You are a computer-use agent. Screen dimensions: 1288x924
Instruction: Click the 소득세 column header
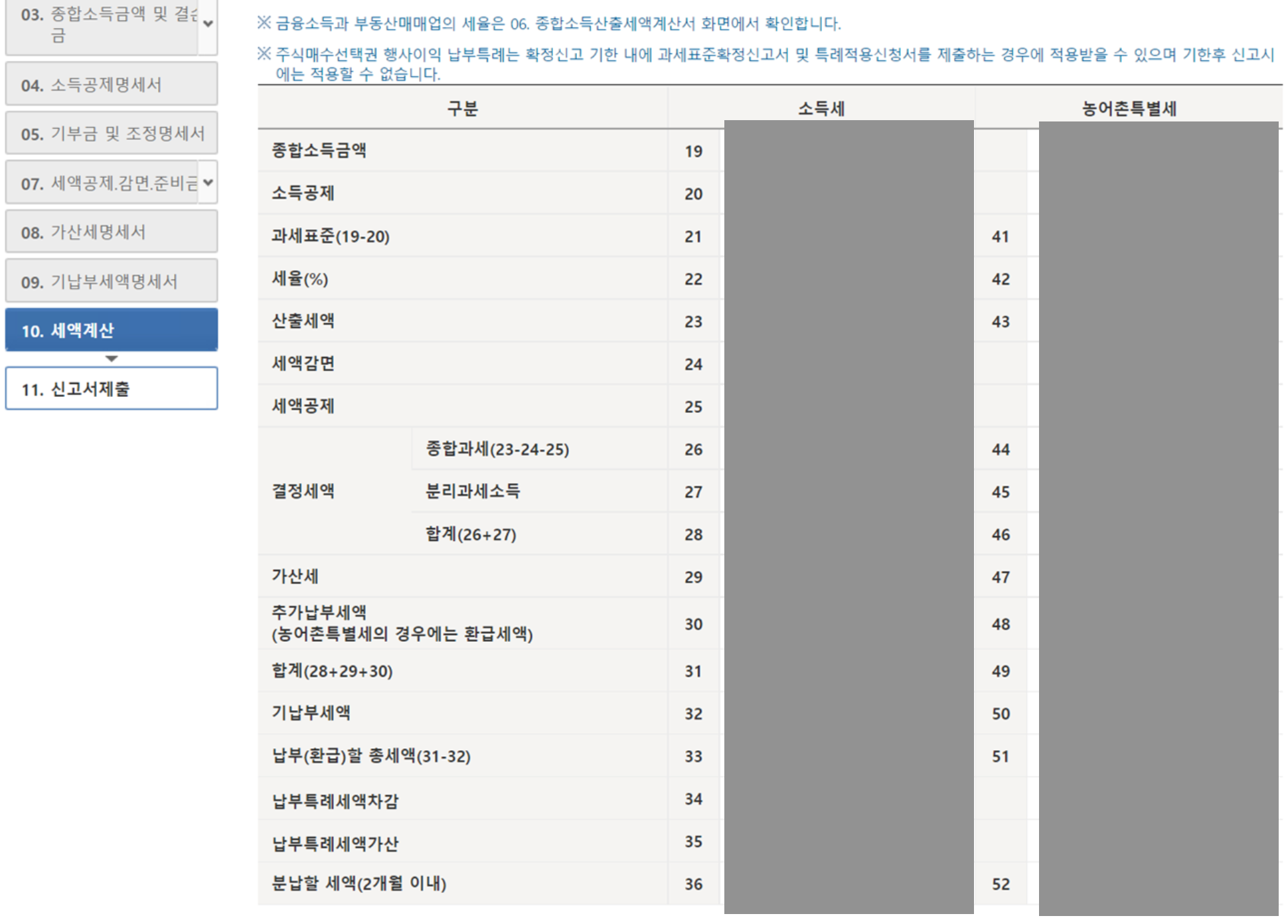[821, 108]
